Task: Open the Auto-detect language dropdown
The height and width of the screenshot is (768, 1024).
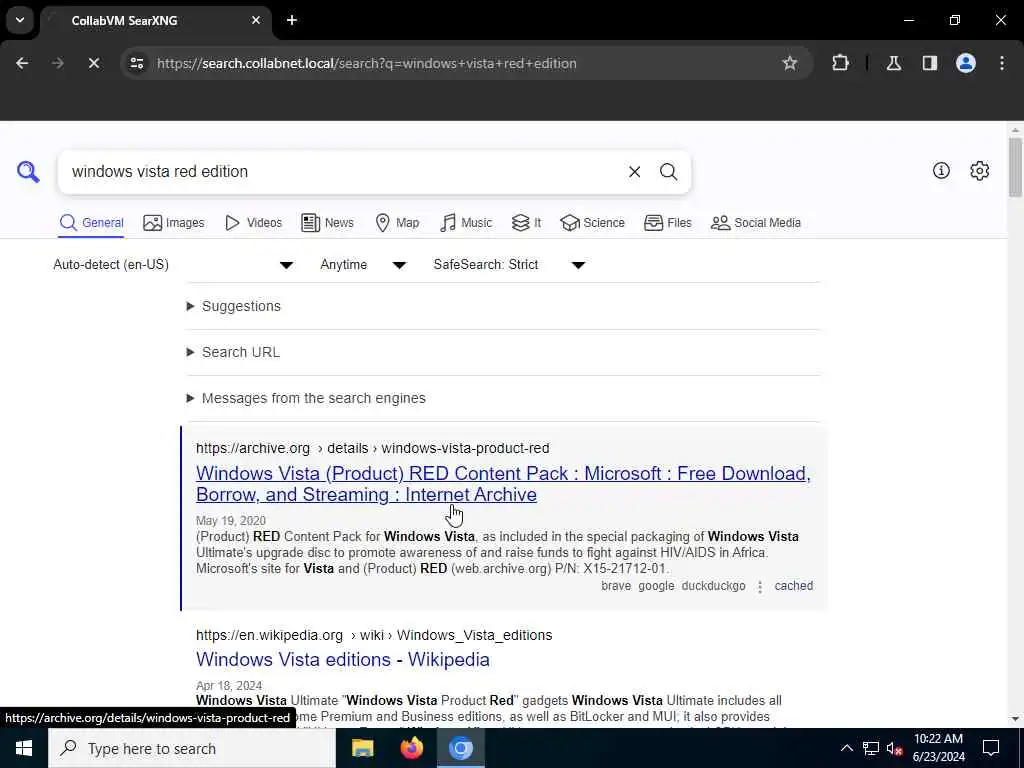Action: pyautogui.click(x=173, y=264)
